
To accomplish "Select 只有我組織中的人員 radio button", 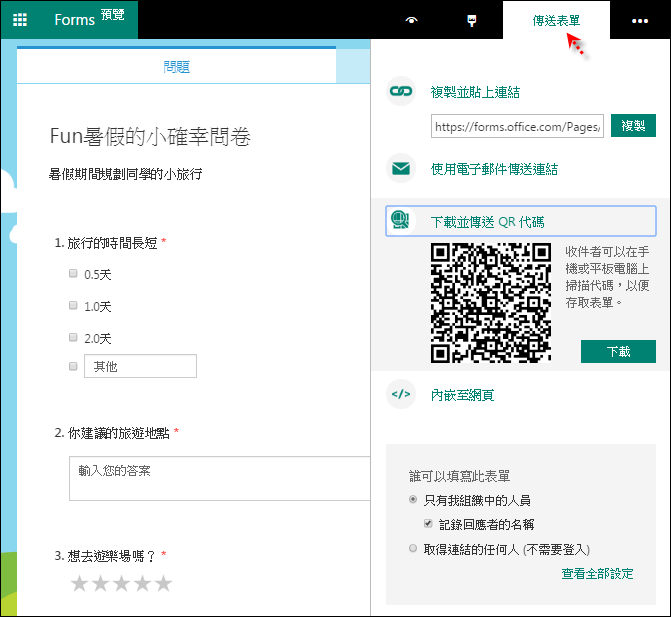I will point(413,499).
